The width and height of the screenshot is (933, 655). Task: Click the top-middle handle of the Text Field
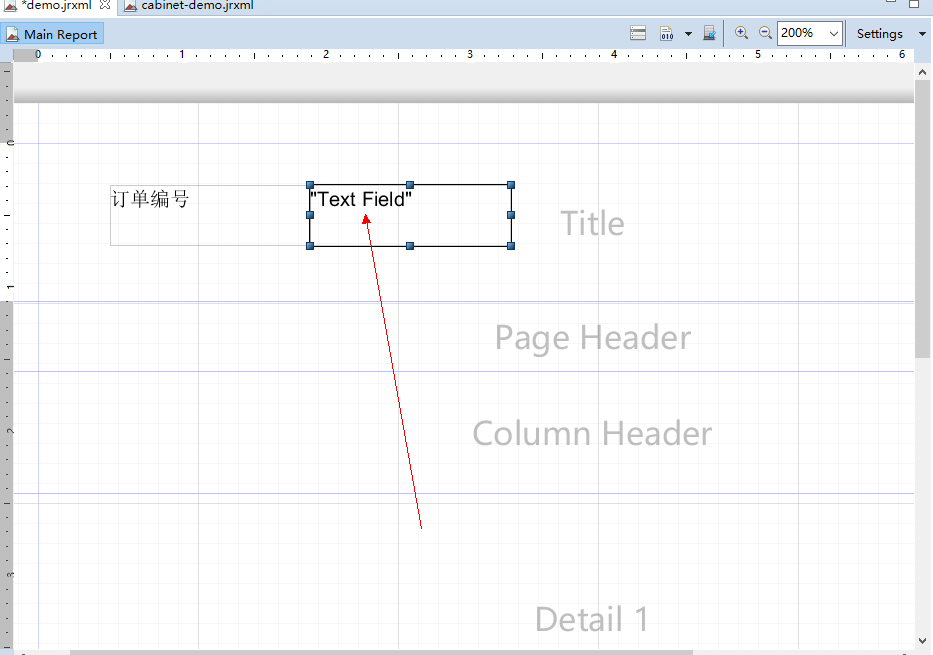tap(410, 185)
